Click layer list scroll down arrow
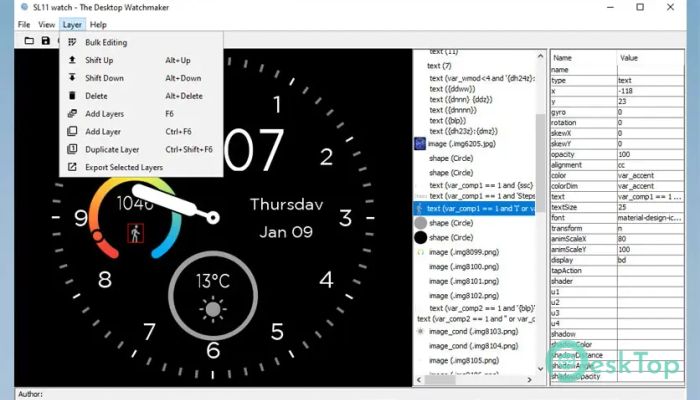The image size is (700, 400). pos(541,369)
